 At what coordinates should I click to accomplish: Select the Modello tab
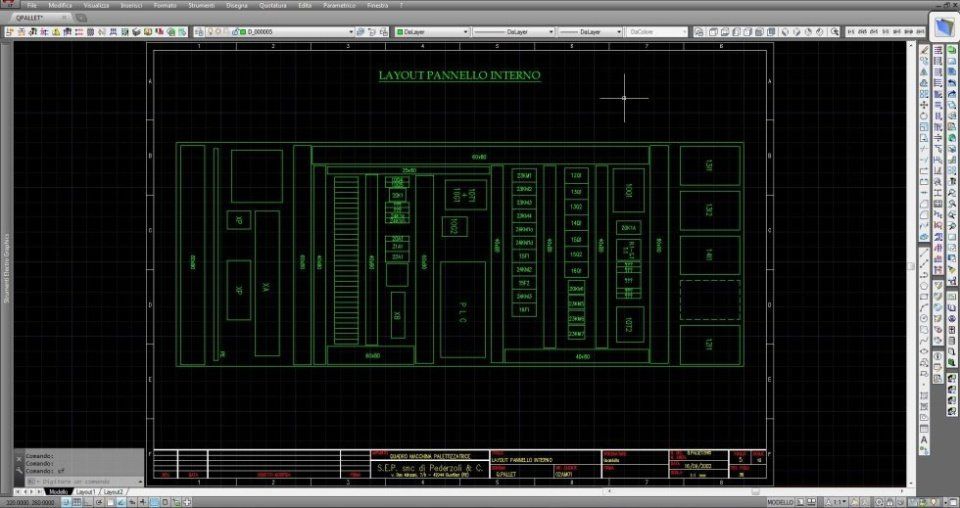(x=58, y=492)
